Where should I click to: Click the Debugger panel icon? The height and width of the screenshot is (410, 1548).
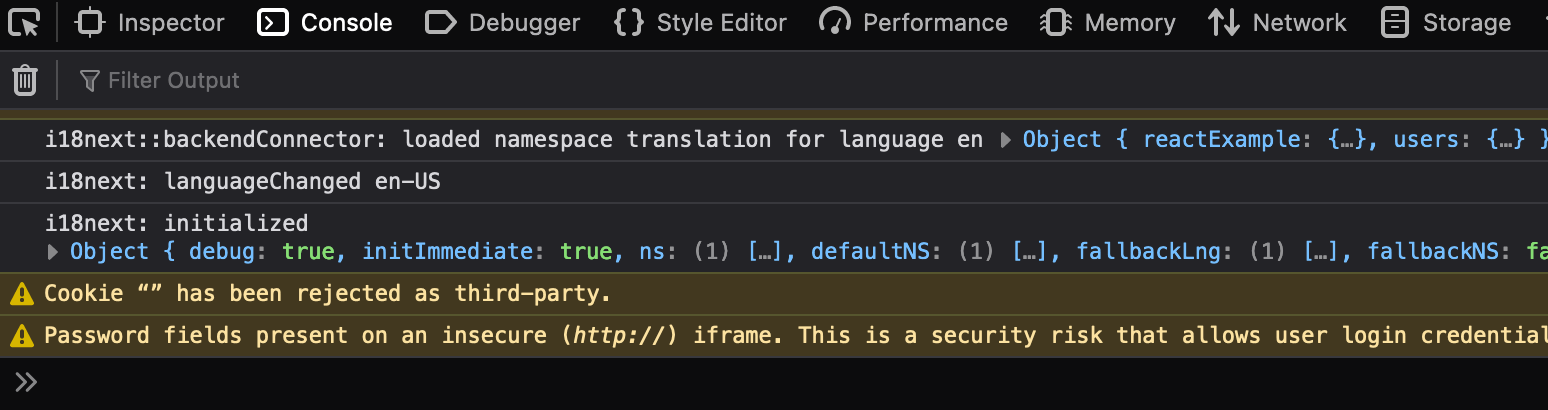(441, 22)
